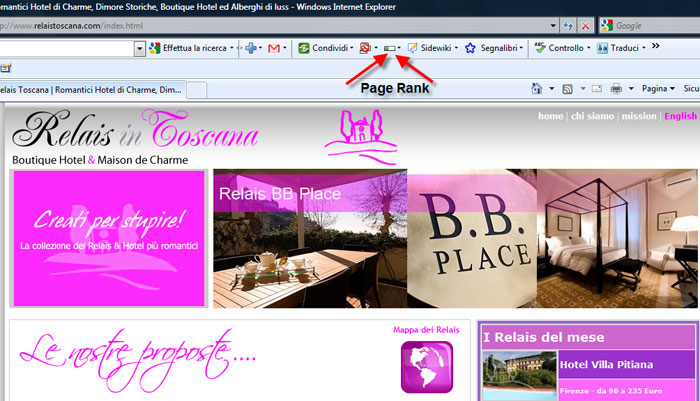Viewport: 700px width, 401px height.
Task: Click the printer icon
Action: pyautogui.click(x=617, y=89)
